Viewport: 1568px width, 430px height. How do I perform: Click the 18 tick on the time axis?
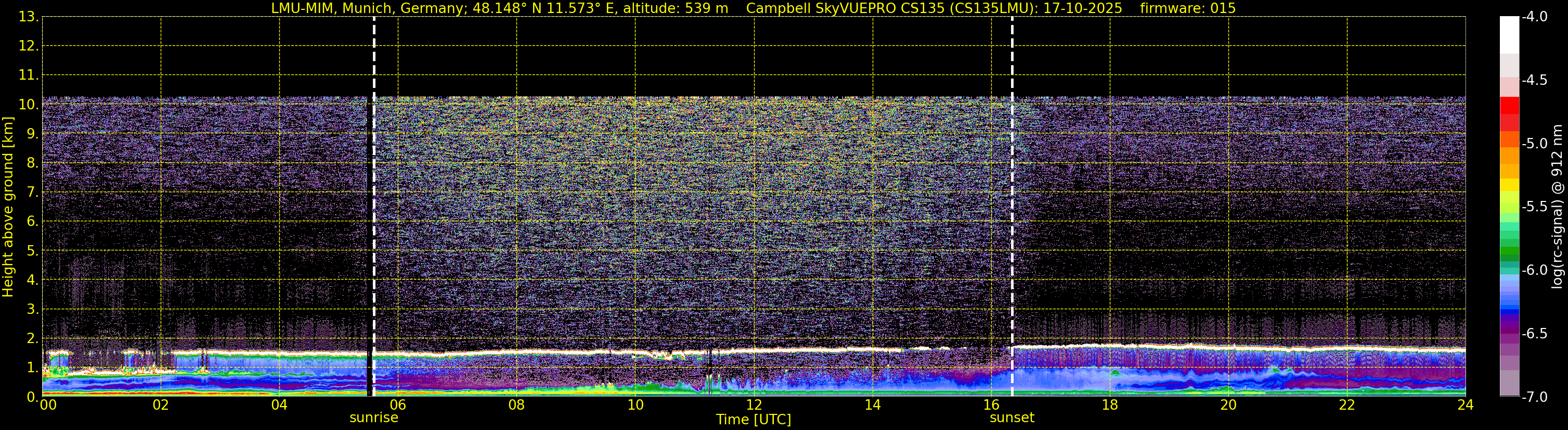point(1110,405)
